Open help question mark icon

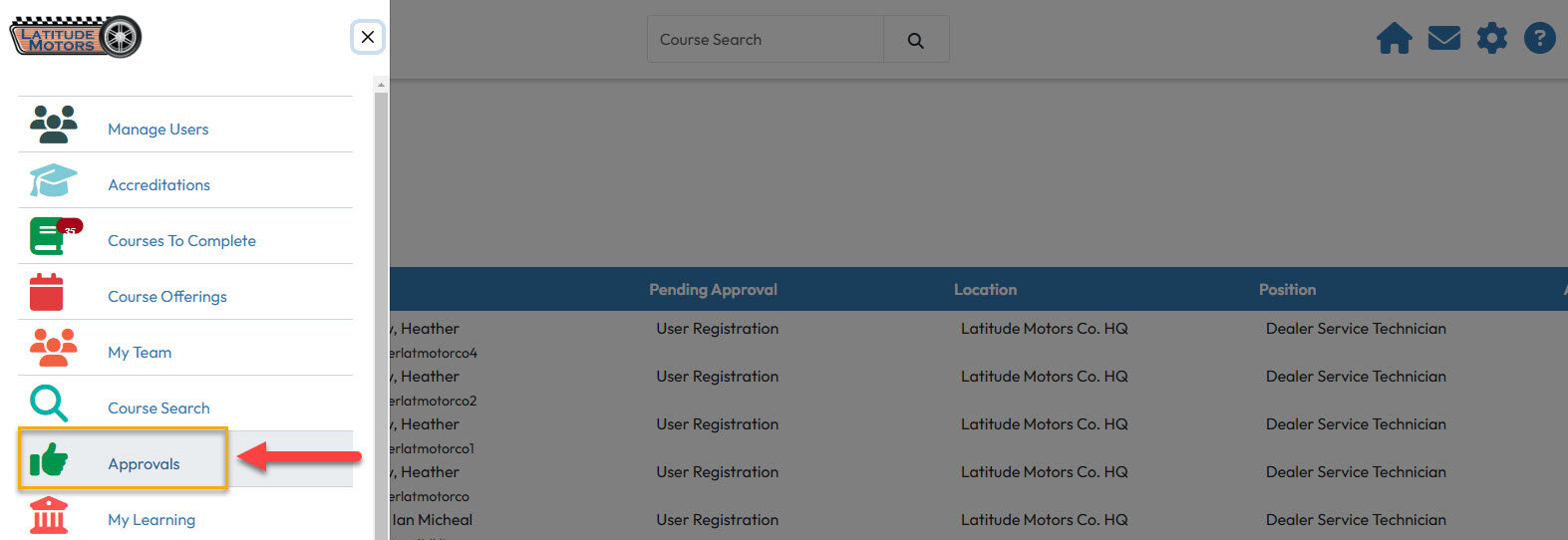click(1539, 39)
